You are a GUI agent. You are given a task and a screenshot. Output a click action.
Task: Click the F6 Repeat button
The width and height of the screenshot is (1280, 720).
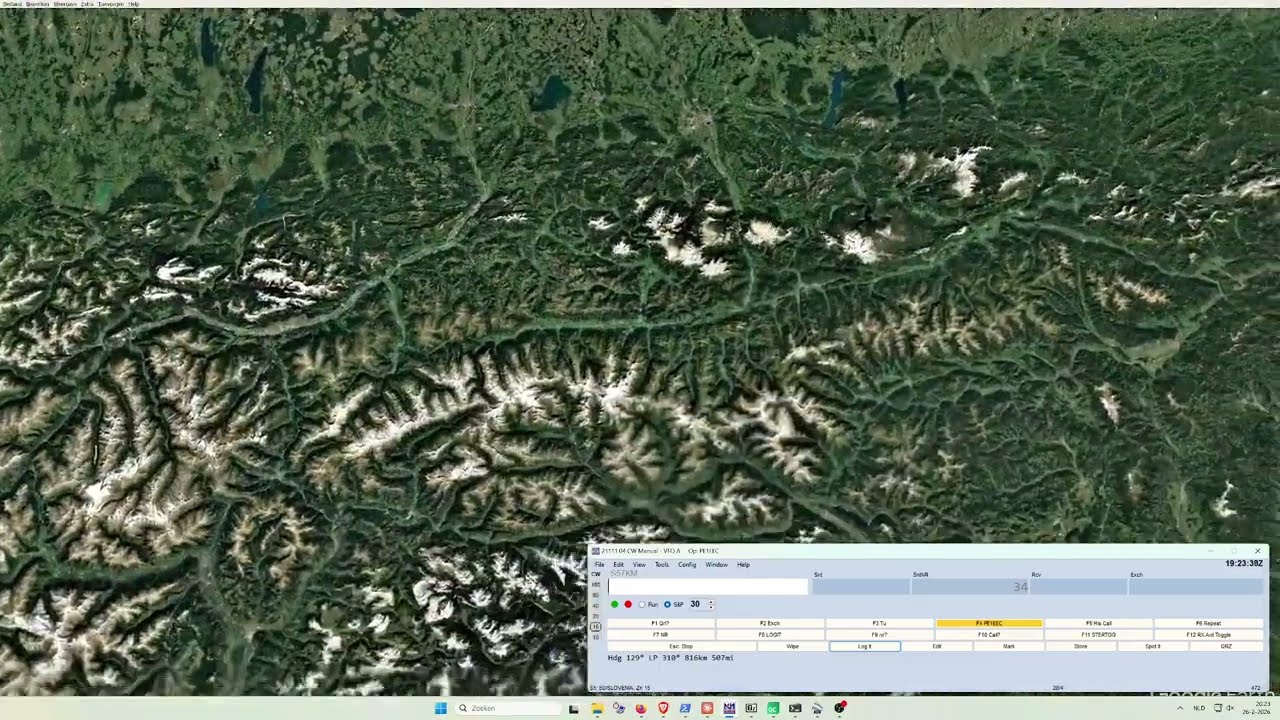coord(1208,623)
